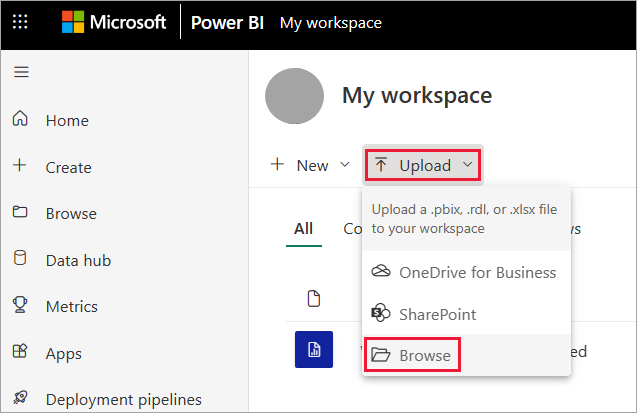Viewport: 637px width, 413px height.
Task: Choose SharePoint upload option
Action: point(466,314)
